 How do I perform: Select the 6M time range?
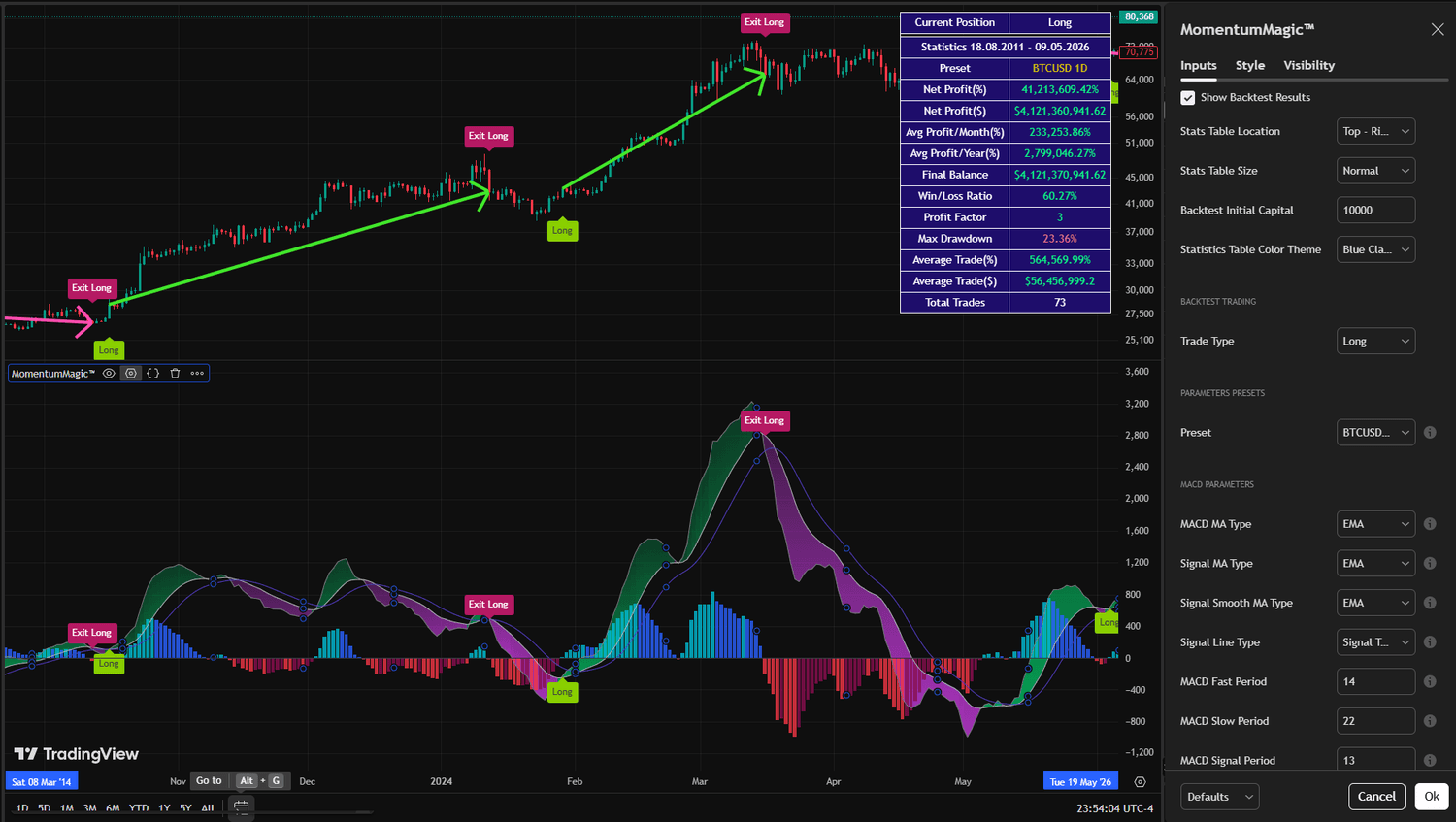click(x=113, y=808)
